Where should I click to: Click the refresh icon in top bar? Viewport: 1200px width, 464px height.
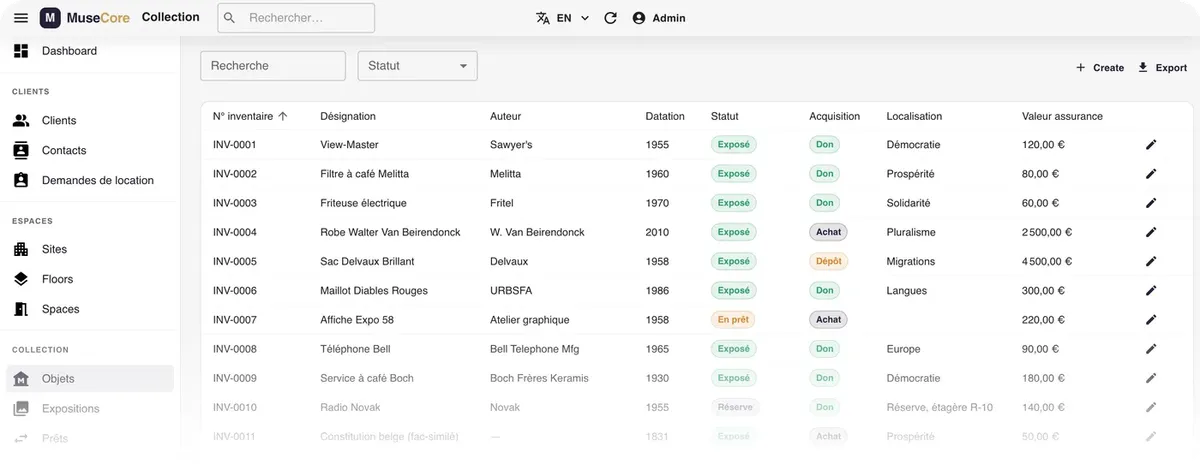[610, 18]
